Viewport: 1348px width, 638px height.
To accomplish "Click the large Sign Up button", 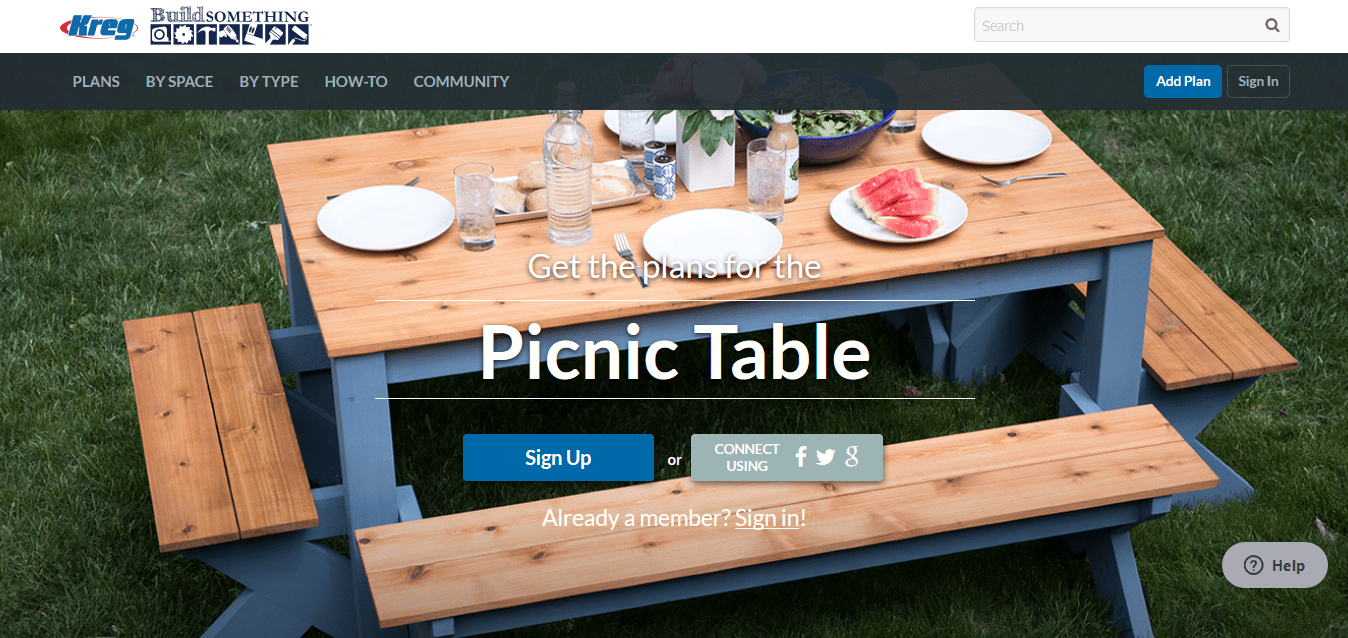I will click(x=558, y=457).
